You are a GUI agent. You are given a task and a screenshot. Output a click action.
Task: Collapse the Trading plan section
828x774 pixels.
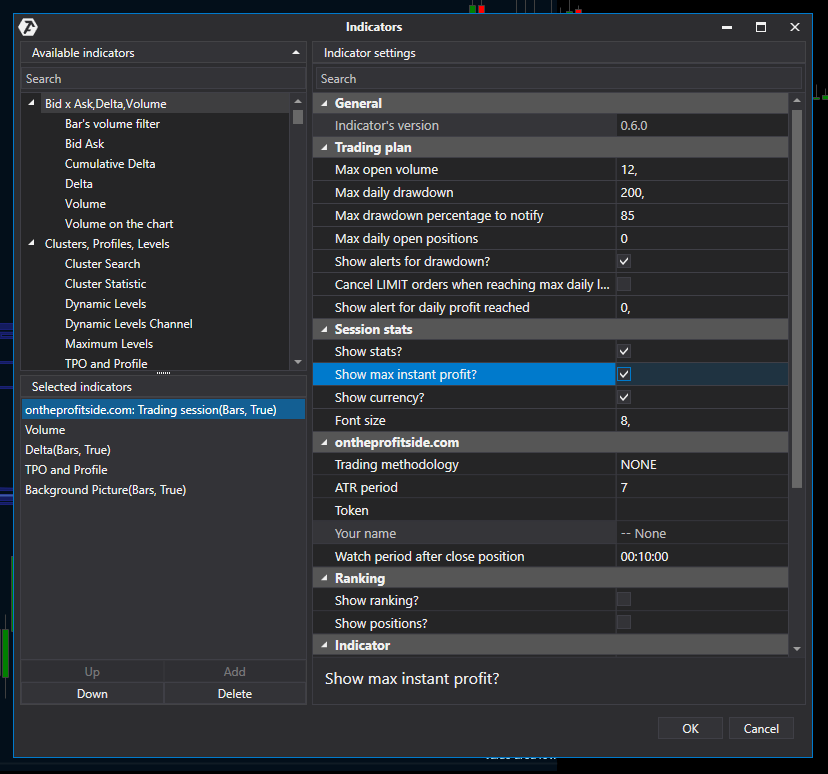point(324,147)
